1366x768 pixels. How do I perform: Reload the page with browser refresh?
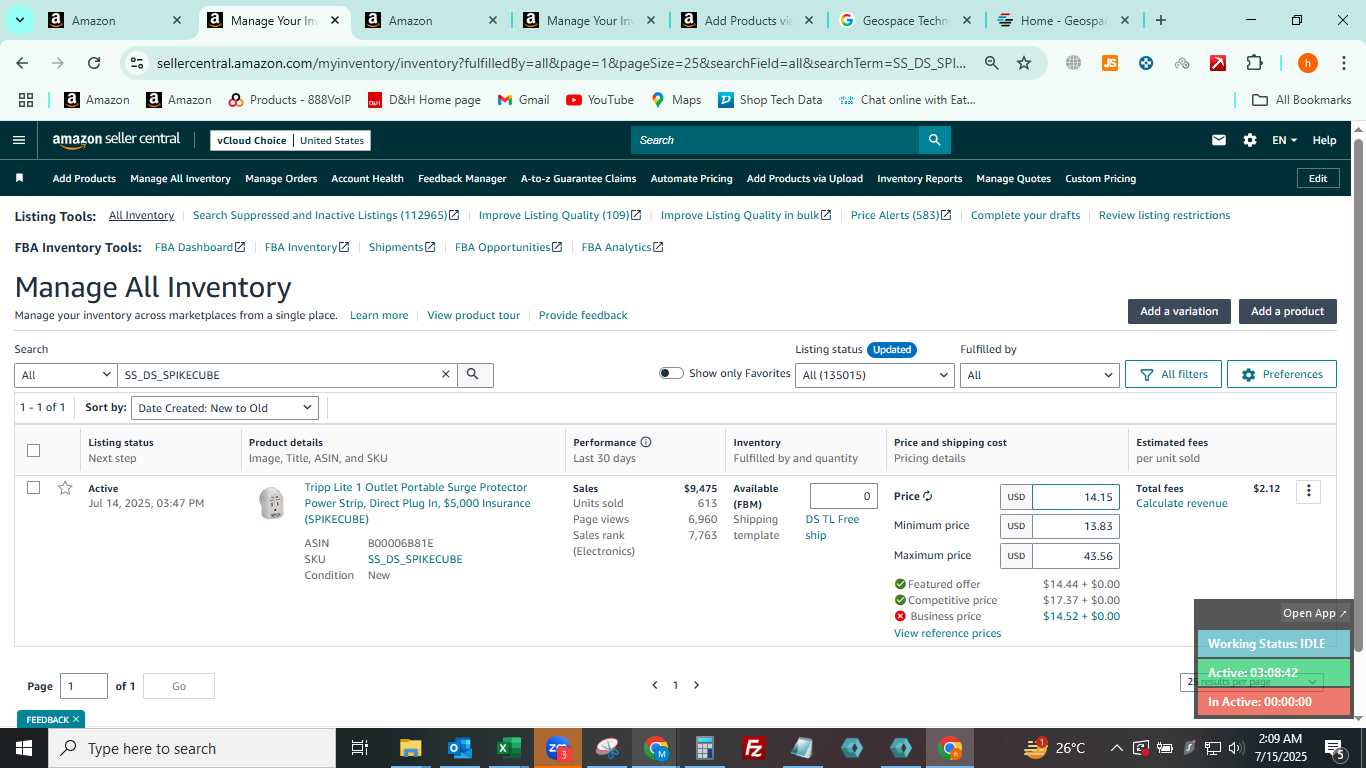tap(94, 63)
